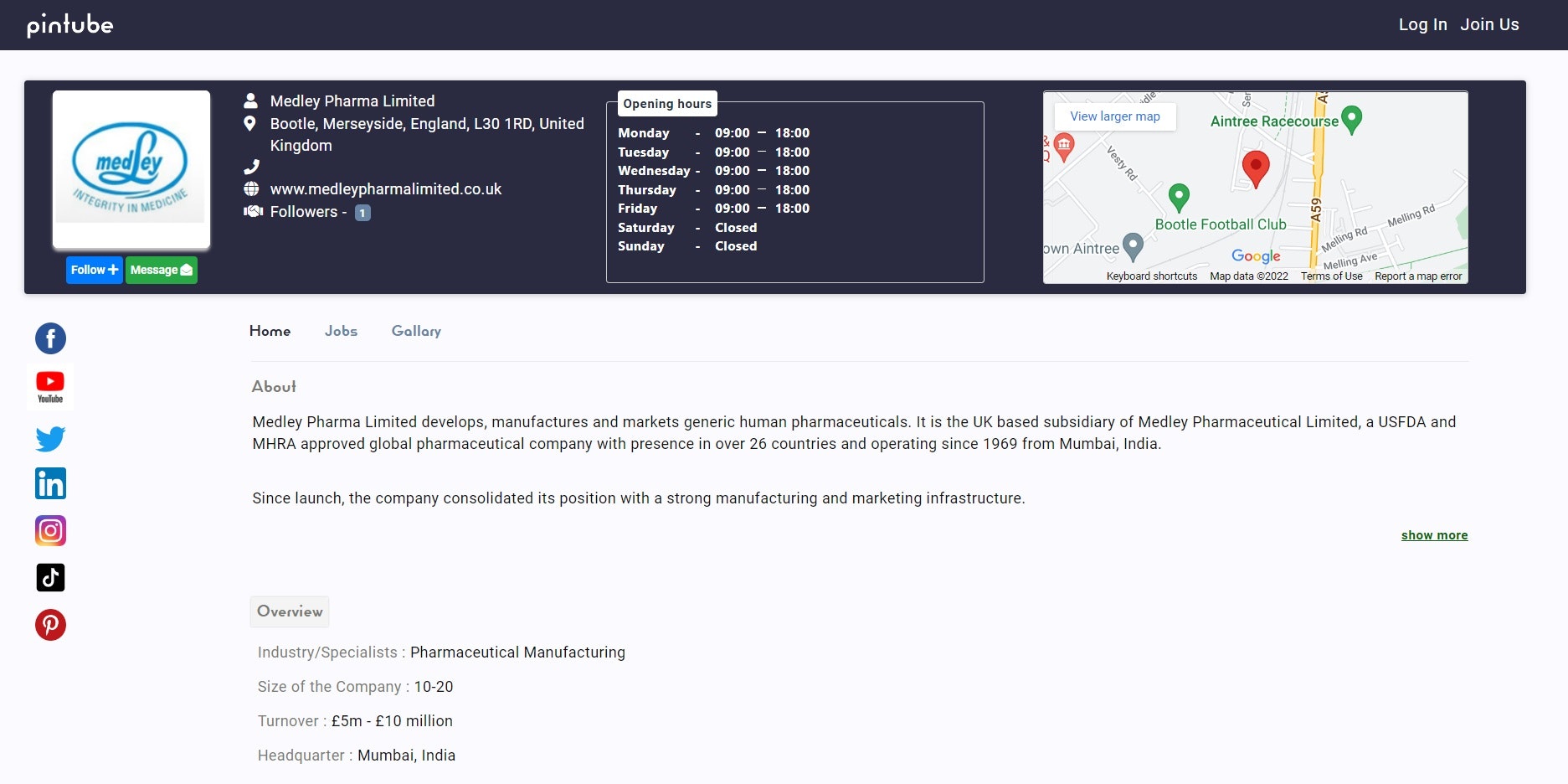Image resolution: width=1568 pixels, height=784 pixels.
Task: Click Report a map error
Action: (x=1418, y=276)
